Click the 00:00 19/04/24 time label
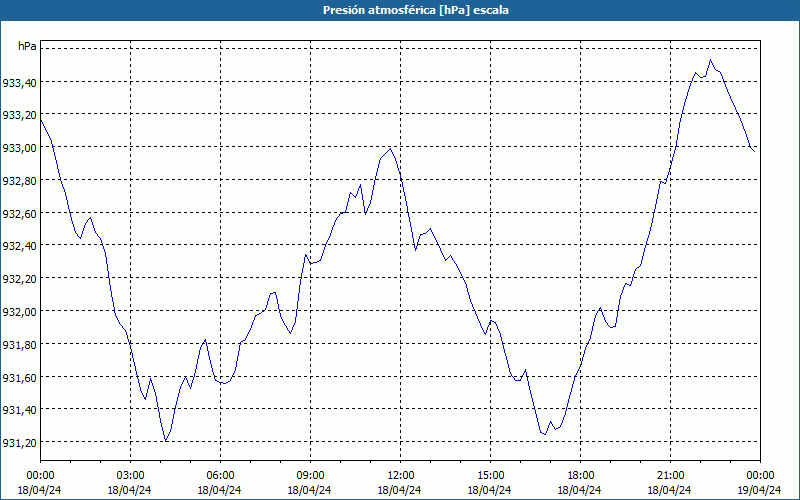This screenshot has height=500, width=800. [x=760, y=483]
